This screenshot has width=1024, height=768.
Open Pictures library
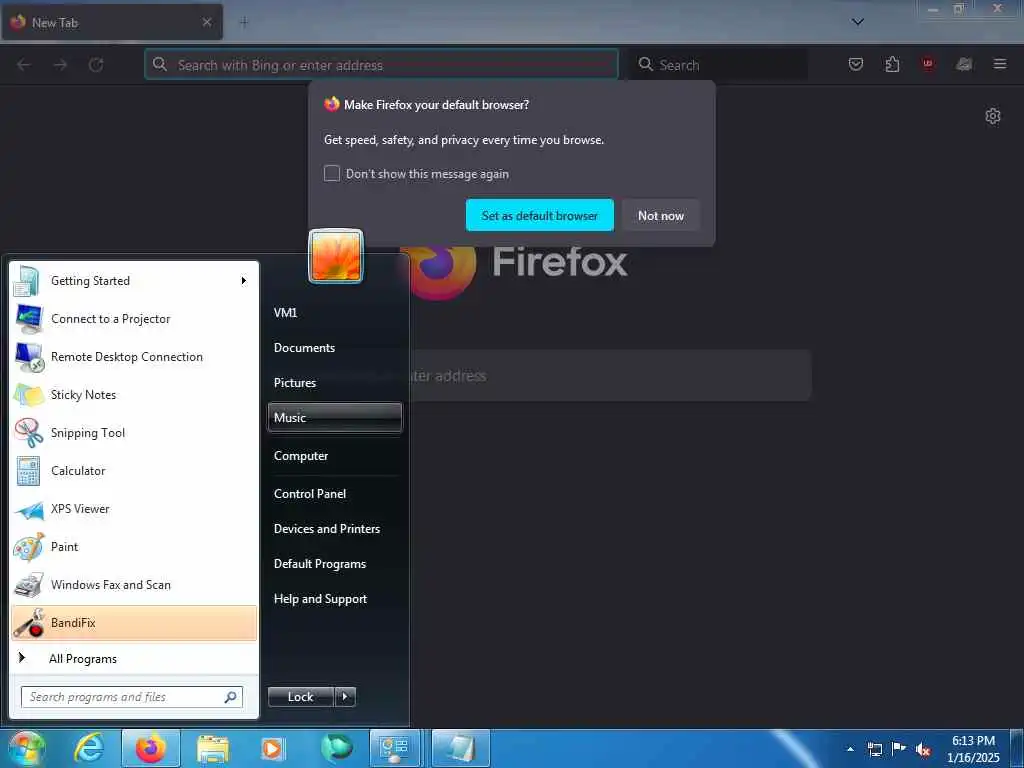[x=334, y=383]
